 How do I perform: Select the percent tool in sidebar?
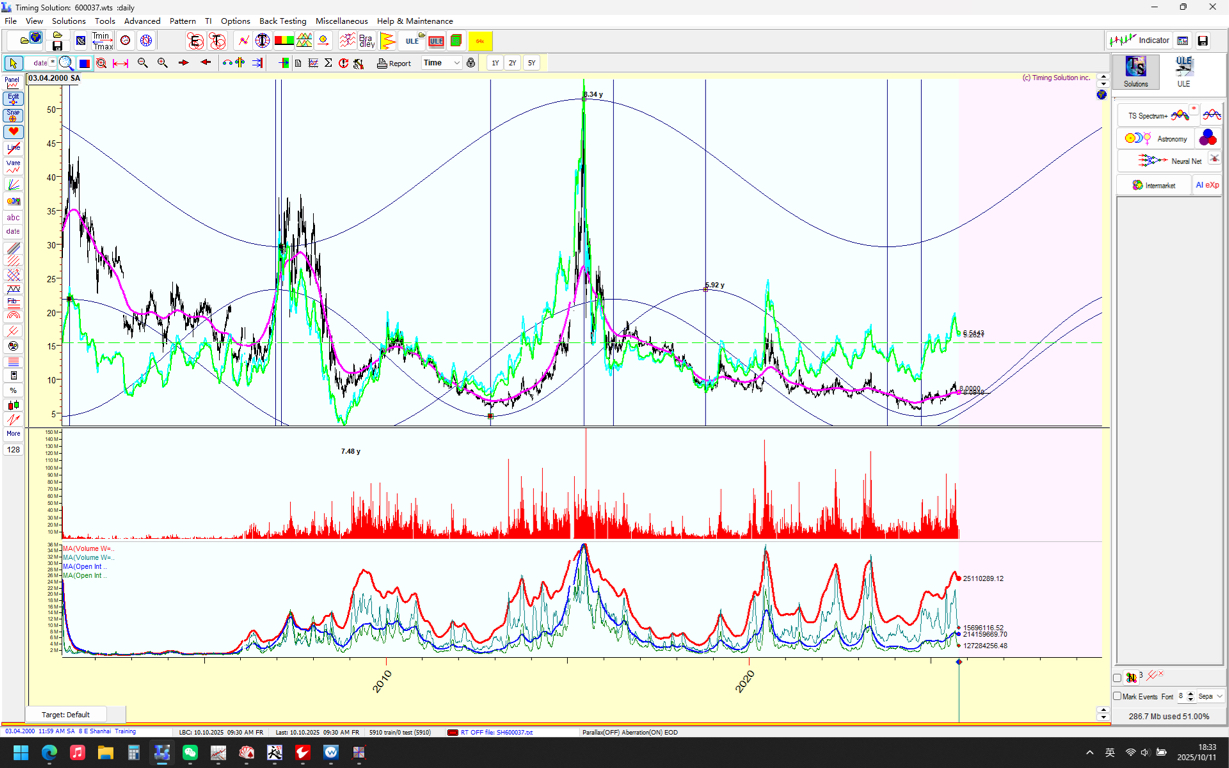tap(13, 390)
